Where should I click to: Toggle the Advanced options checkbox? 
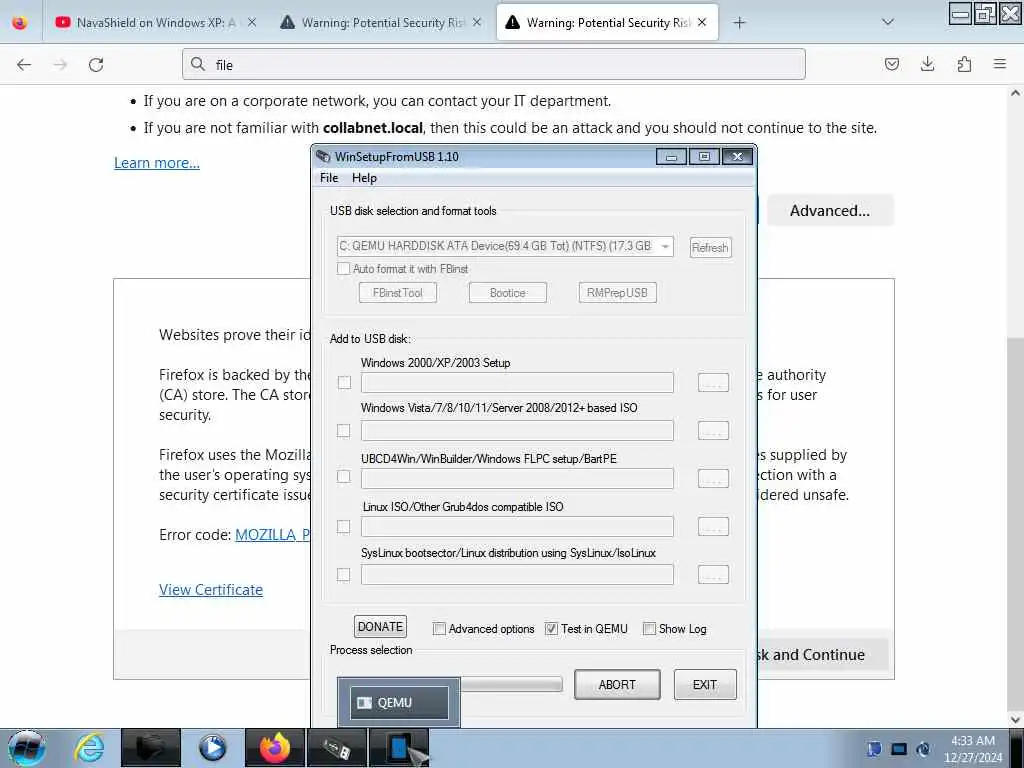[x=440, y=629]
